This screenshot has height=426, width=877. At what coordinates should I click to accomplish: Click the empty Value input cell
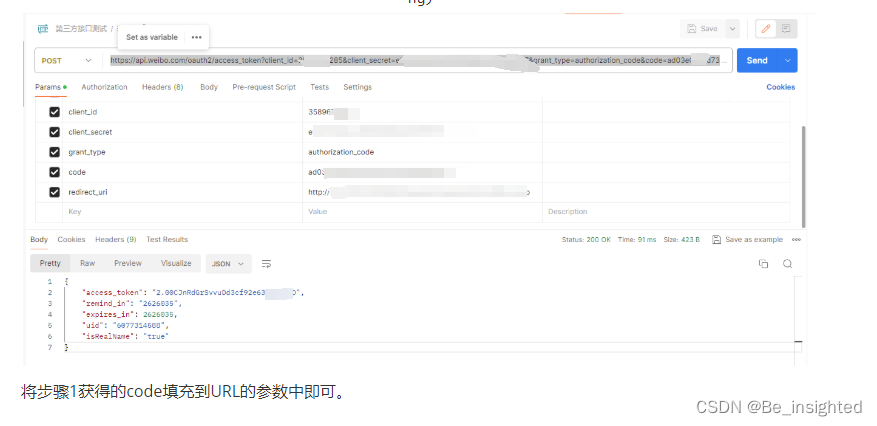point(422,212)
